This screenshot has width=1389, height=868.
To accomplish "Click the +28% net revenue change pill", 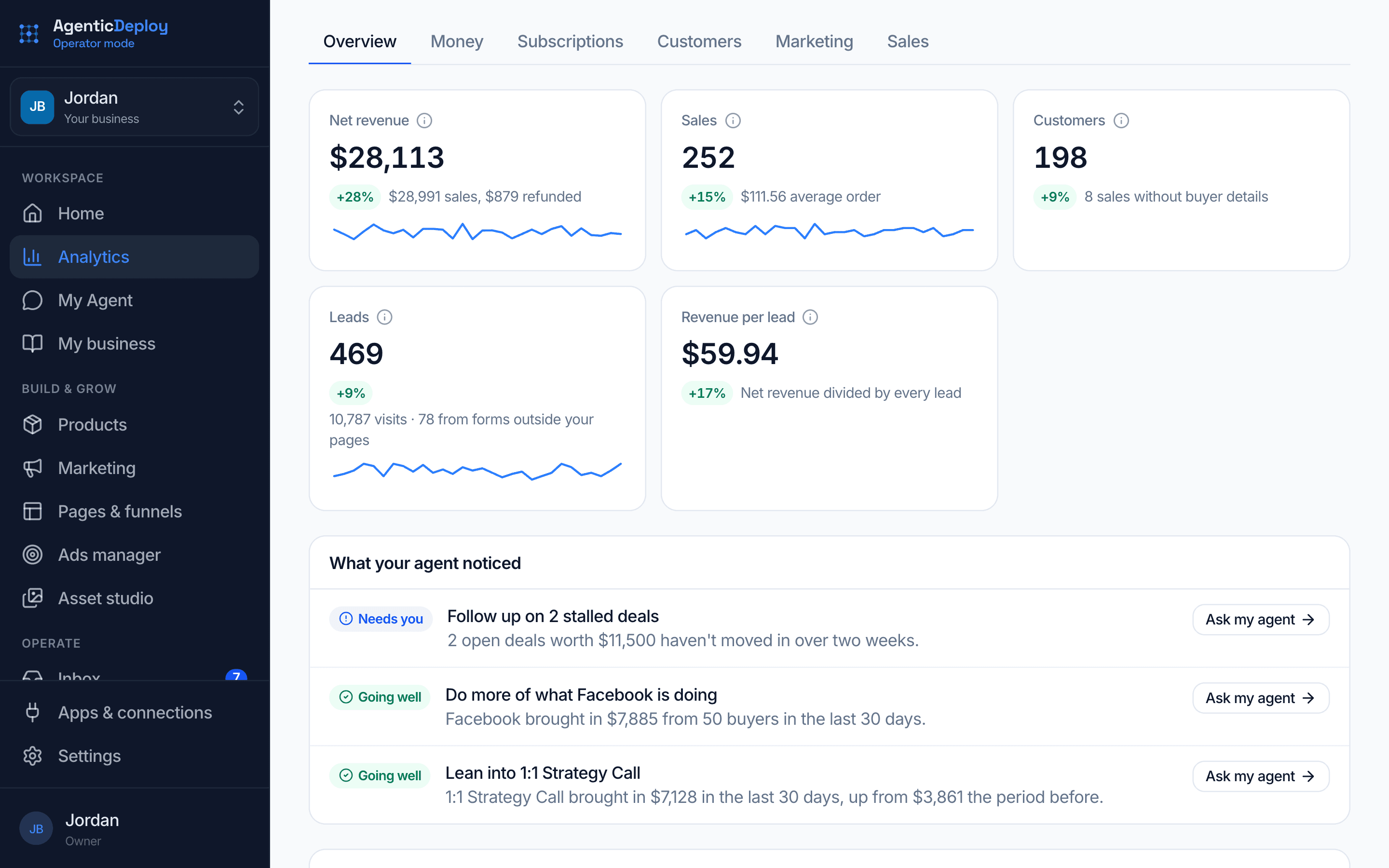I will [354, 197].
